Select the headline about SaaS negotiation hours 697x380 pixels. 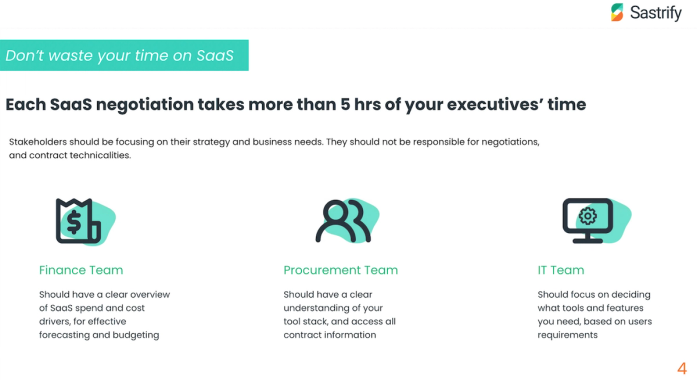[x=296, y=104]
